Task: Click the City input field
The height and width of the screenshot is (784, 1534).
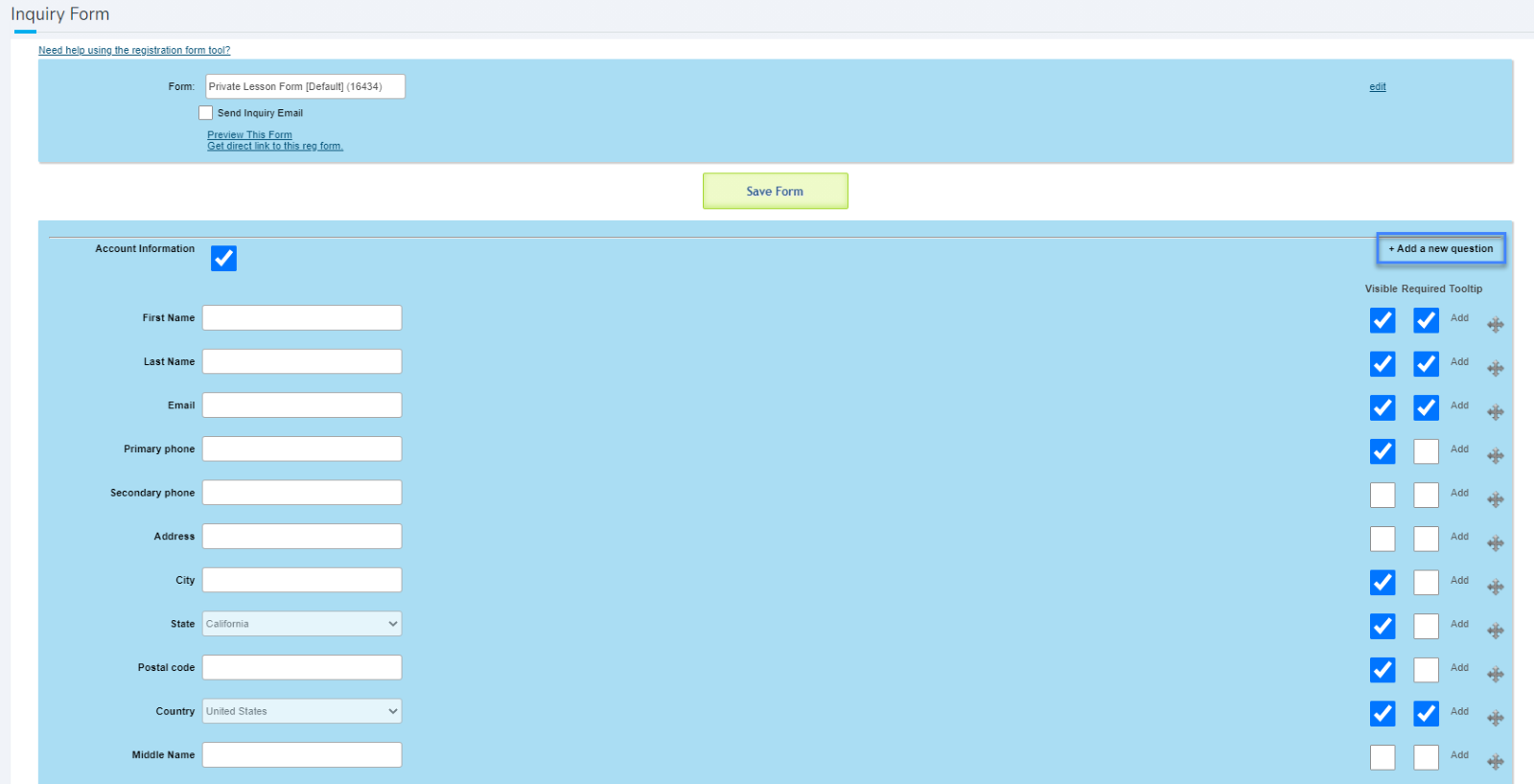Action: tap(302, 580)
